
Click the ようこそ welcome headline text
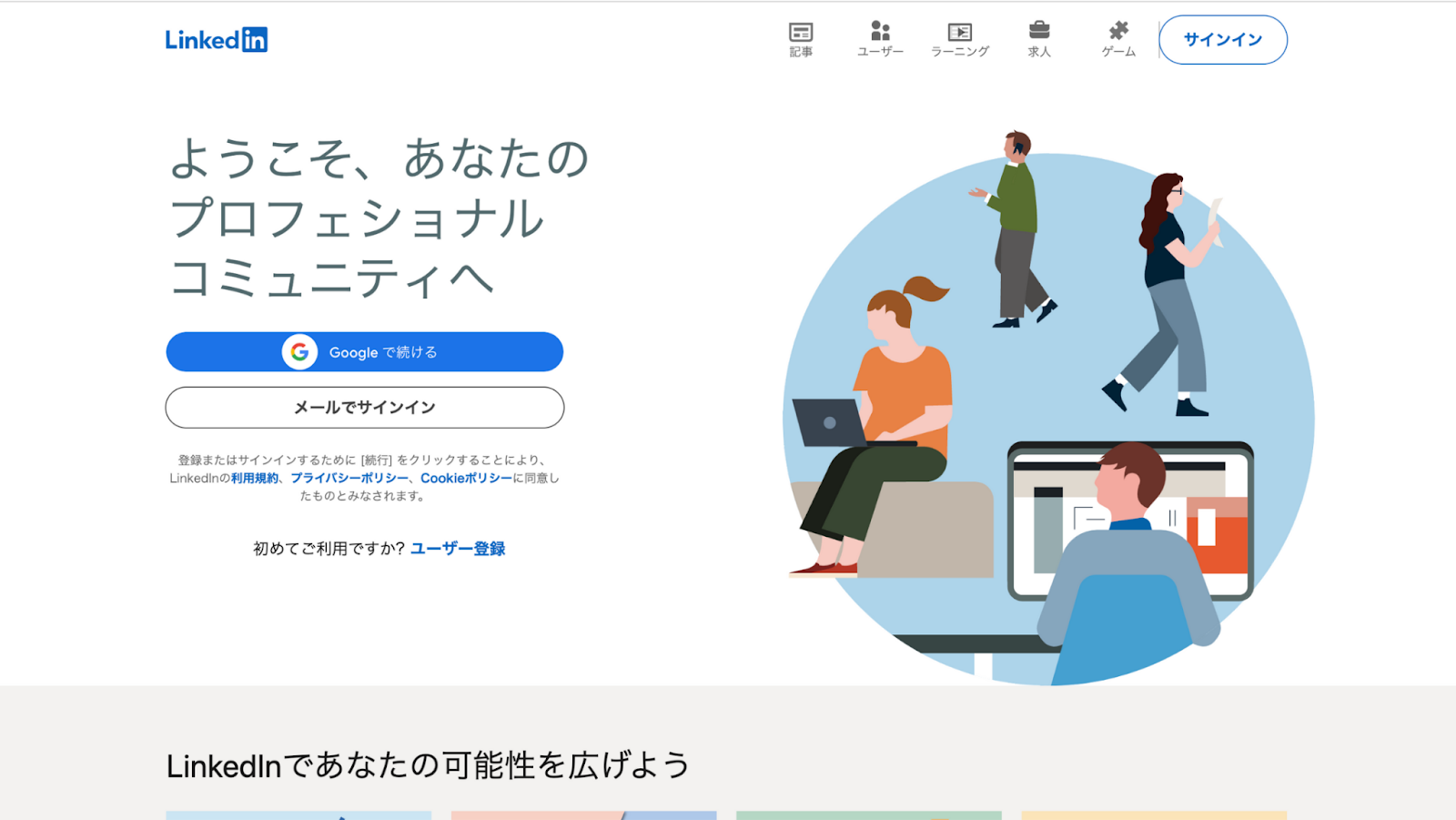point(379,218)
